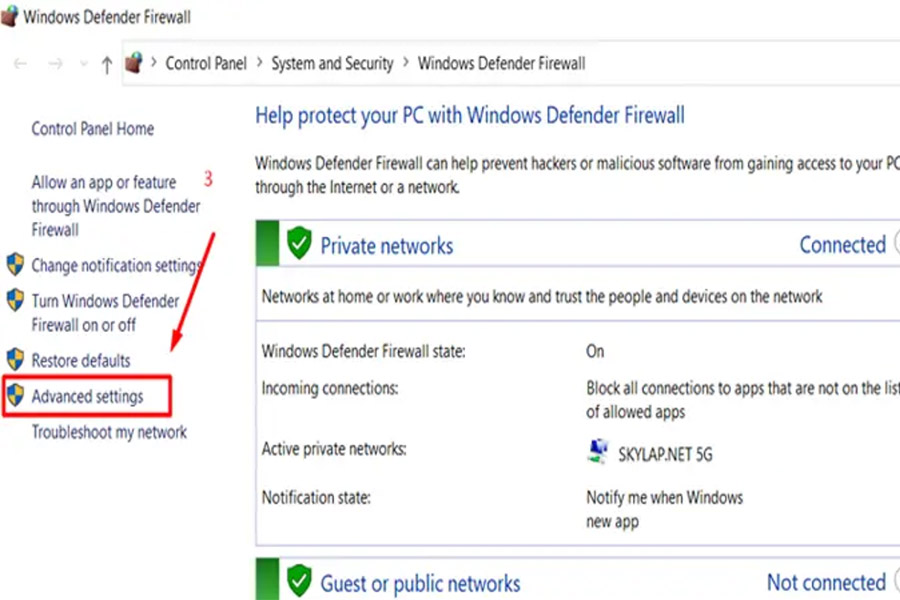Click Networks at home or work description
Viewport: 900px width, 600px height.
pyautogui.click(x=542, y=296)
